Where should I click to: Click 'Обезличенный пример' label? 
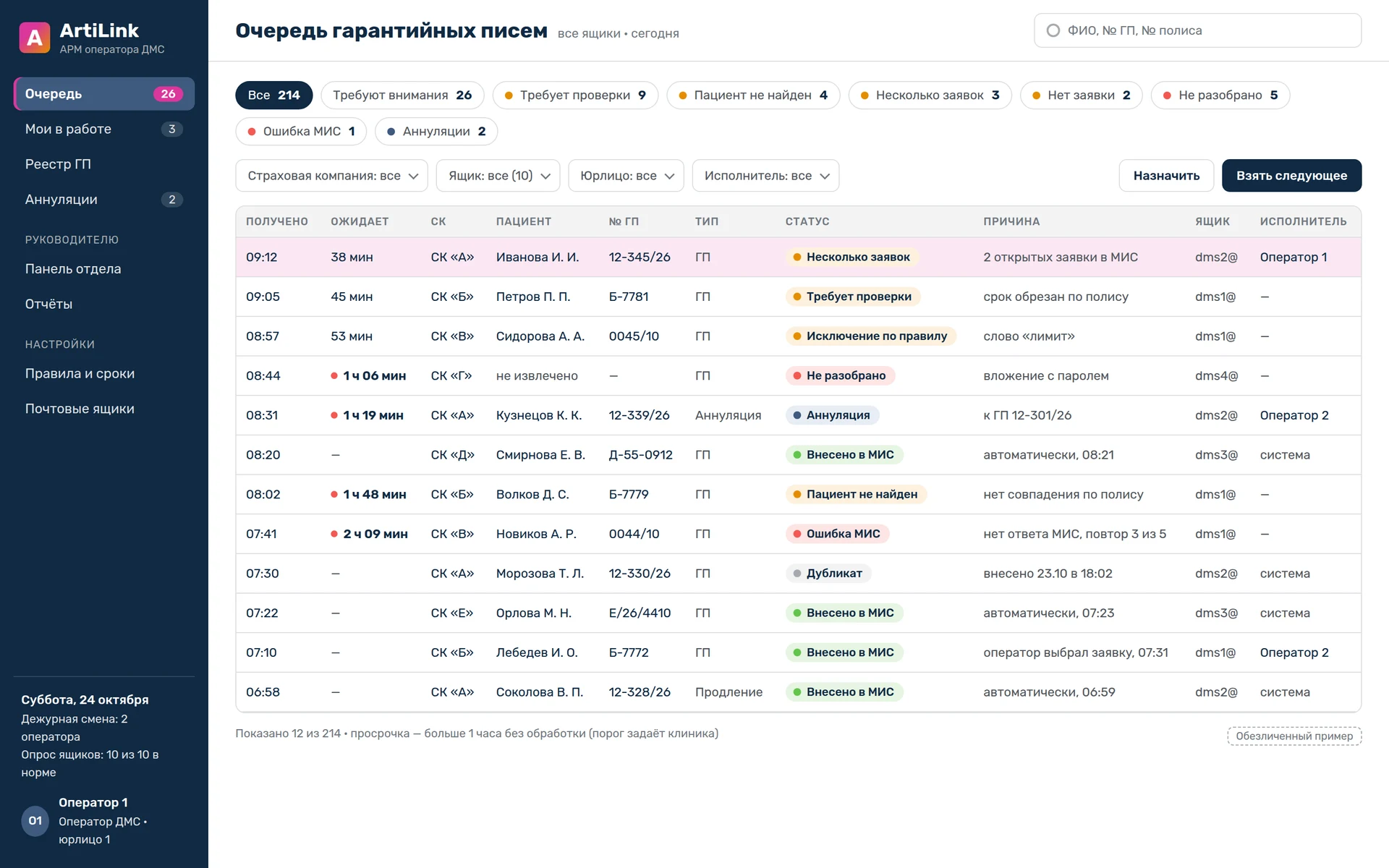point(1294,736)
